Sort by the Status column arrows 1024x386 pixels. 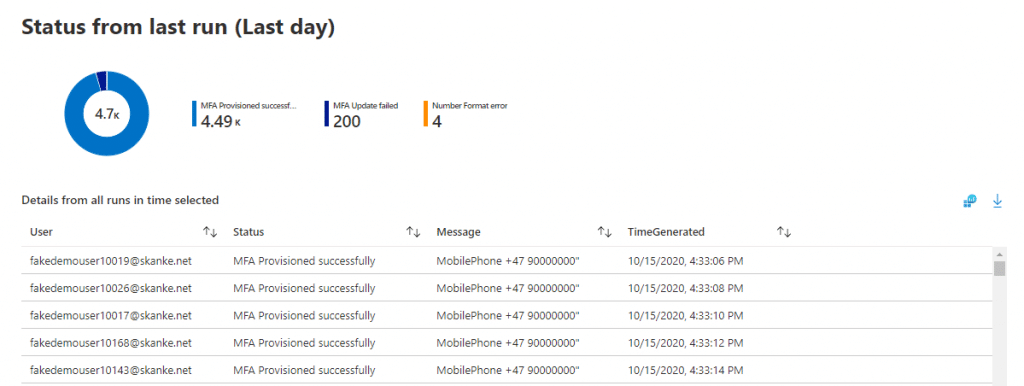click(413, 232)
